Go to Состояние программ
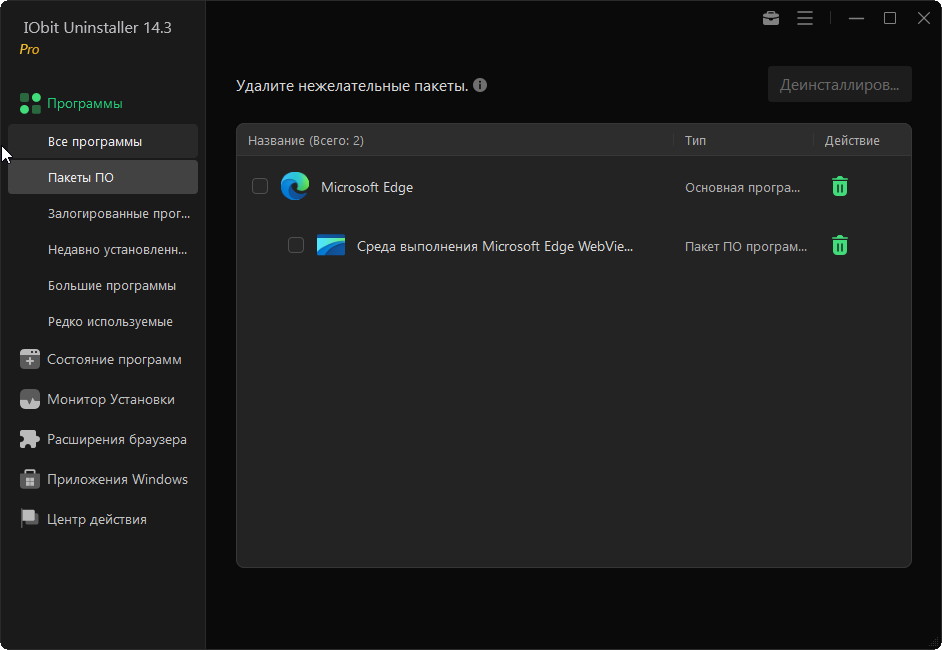This screenshot has width=942, height=650. [x=114, y=359]
